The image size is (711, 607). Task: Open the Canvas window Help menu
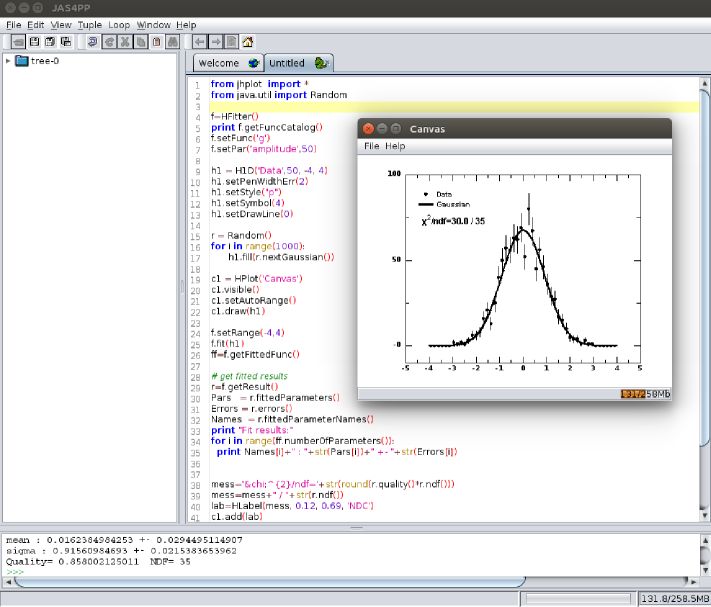point(396,146)
